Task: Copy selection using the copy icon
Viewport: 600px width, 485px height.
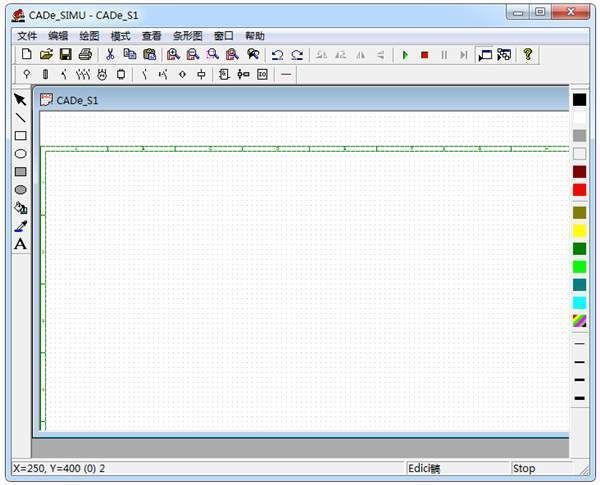Action: [x=130, y=54]
